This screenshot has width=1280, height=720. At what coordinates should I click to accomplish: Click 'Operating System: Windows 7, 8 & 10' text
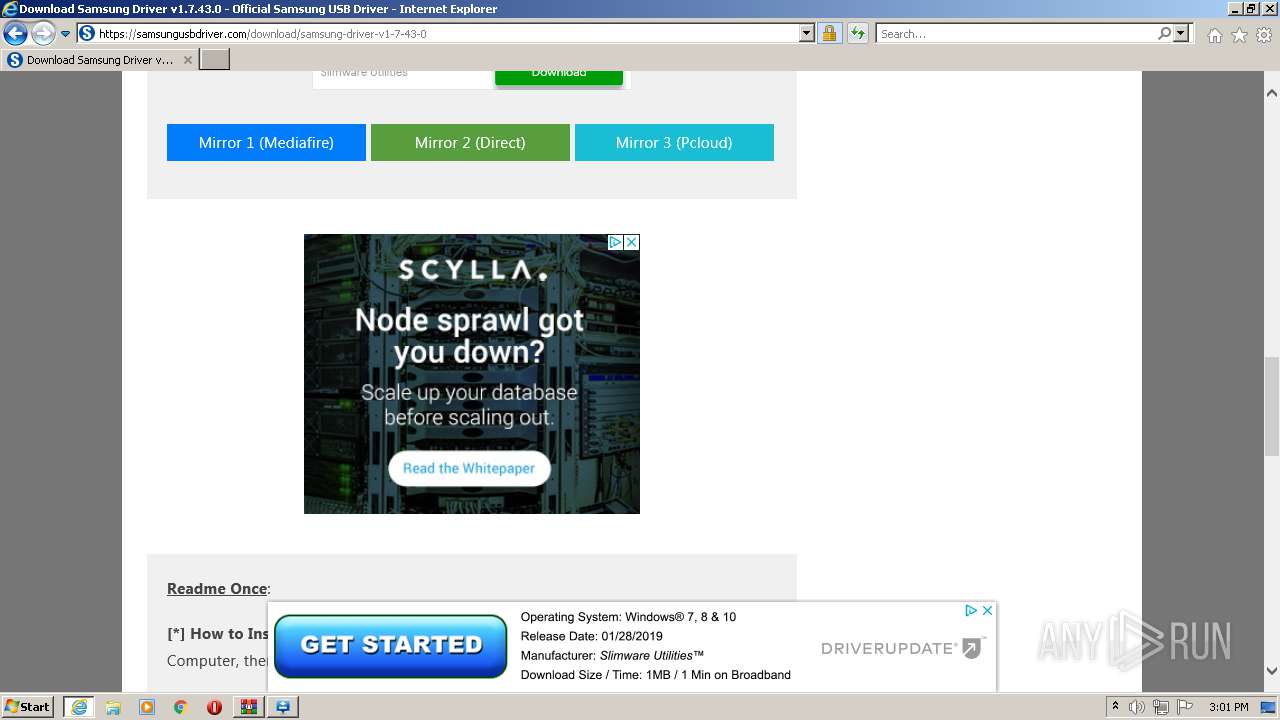pyautogui.click(x=628, y=617)
